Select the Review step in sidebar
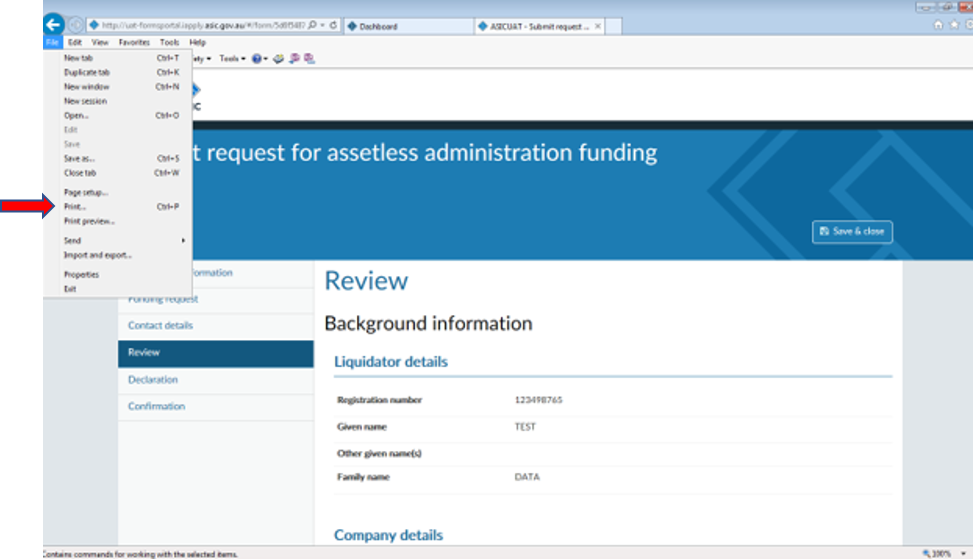Viewport: 973px width, 559px height. coord(215,353)
